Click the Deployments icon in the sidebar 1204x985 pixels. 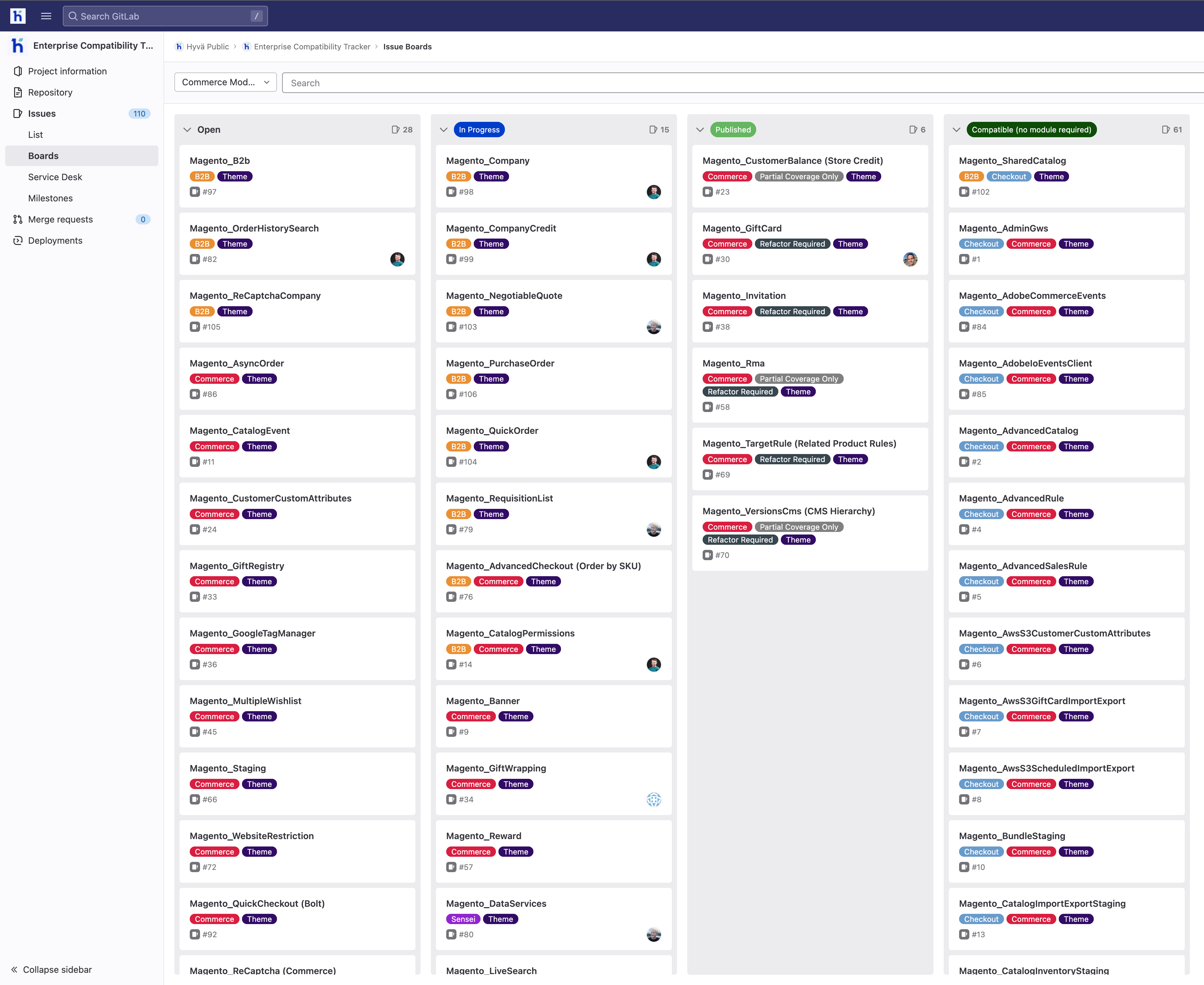click(x=18, y=240)
